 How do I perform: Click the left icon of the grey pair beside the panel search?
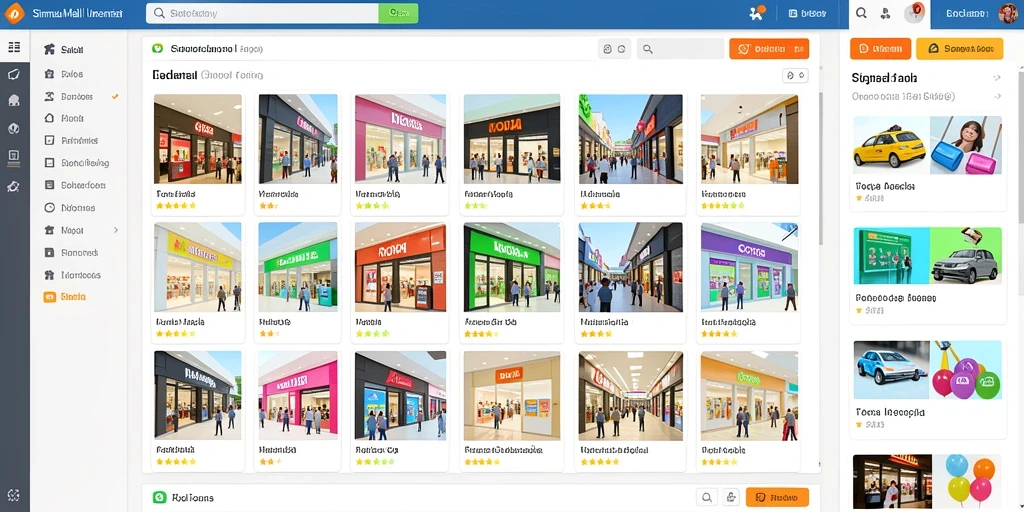pyautogui.click(x=607, y=49)
